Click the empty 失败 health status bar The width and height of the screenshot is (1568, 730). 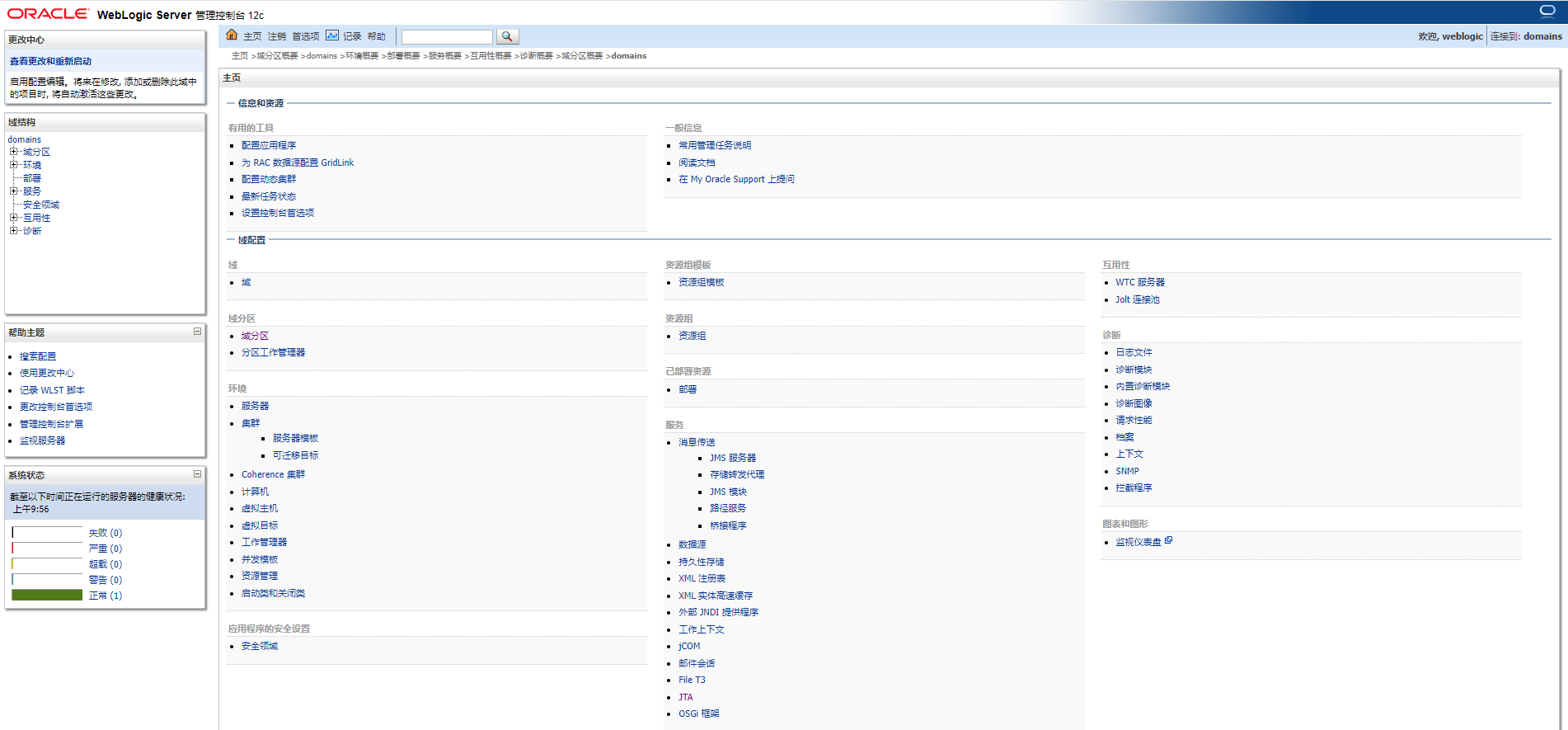47,533
